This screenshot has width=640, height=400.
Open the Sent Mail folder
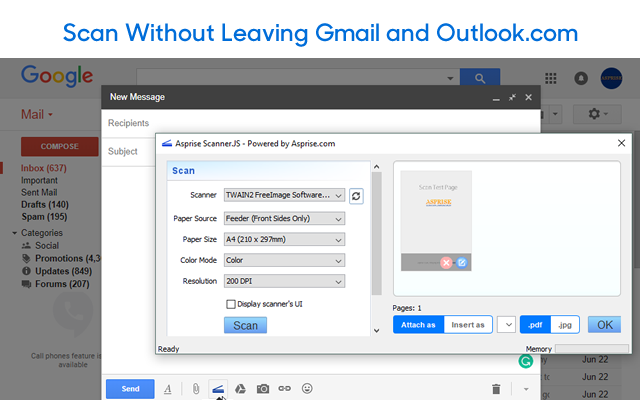pos(39,192)
